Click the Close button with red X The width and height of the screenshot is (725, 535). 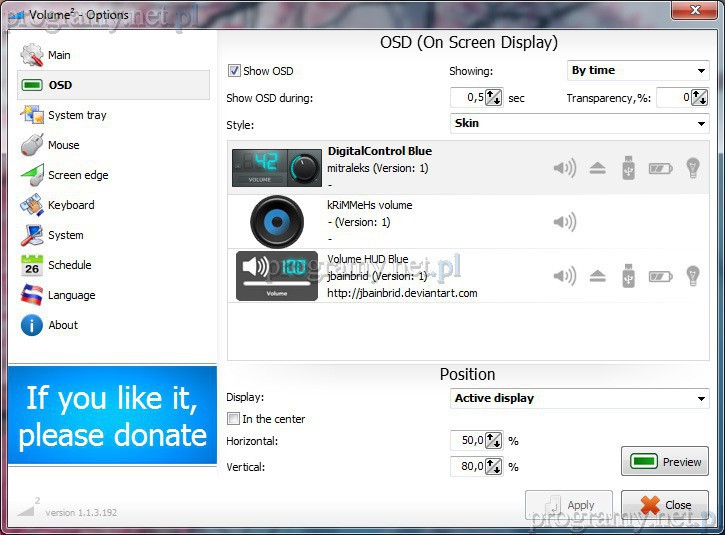(665, 505)
